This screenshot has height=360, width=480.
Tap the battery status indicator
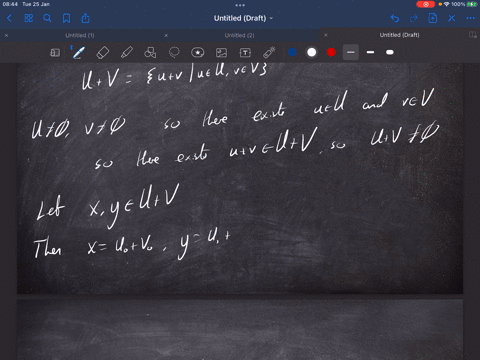click(x=472, y=4)
